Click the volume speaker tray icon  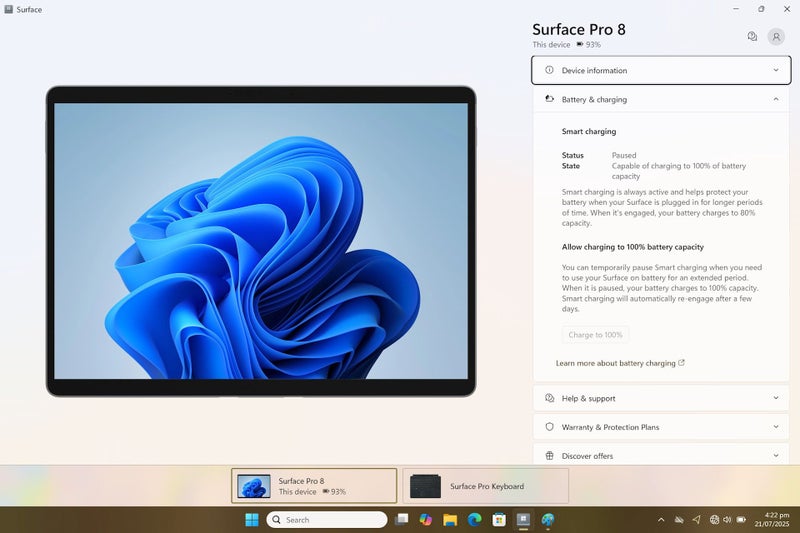[x=727, y=520]
